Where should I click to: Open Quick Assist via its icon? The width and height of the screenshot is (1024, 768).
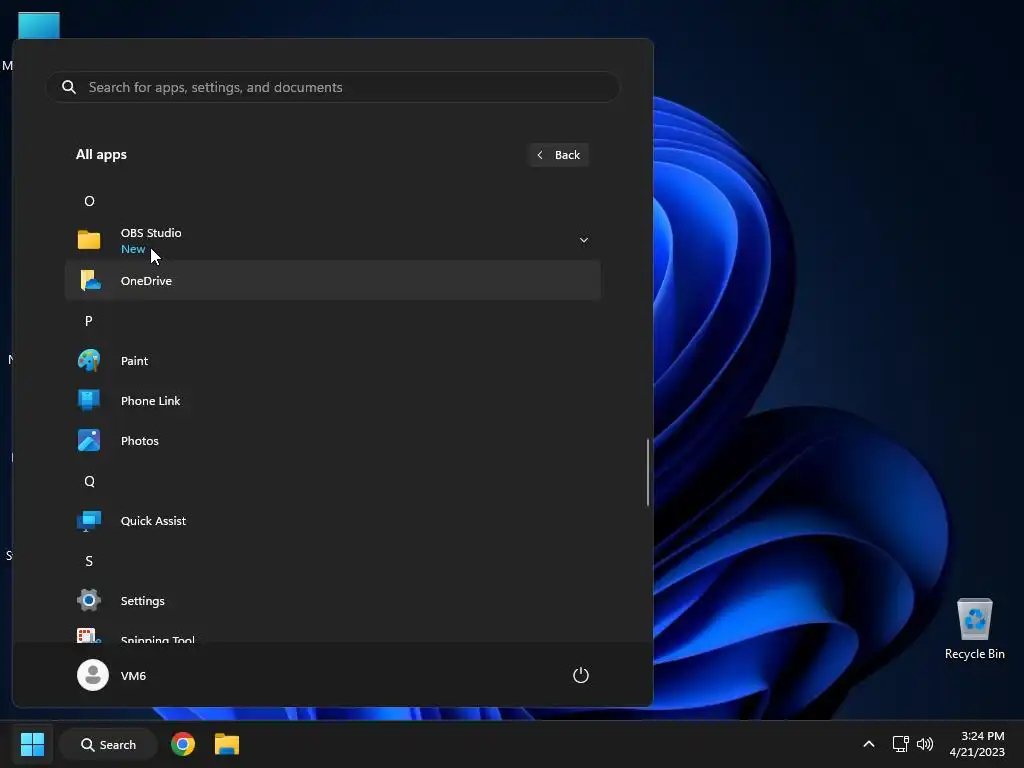[x=89, y=520]
